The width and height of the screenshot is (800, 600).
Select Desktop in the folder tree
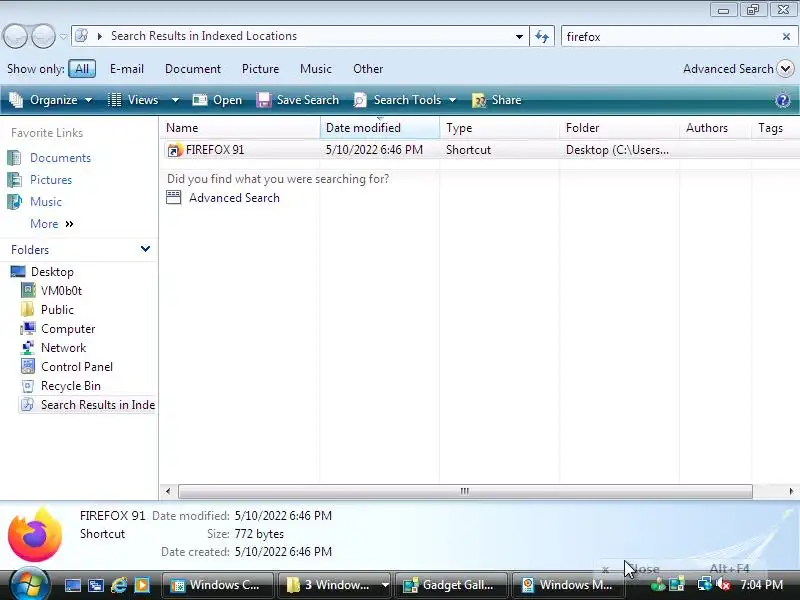coord(52,272)
